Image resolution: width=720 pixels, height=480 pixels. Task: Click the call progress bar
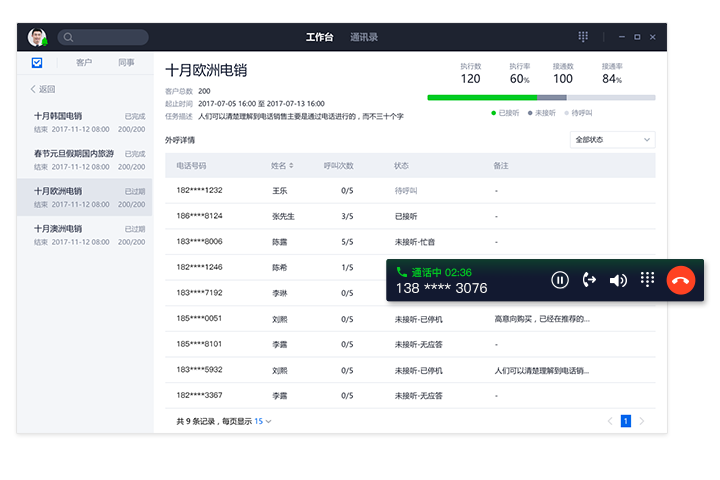(541, 97)
